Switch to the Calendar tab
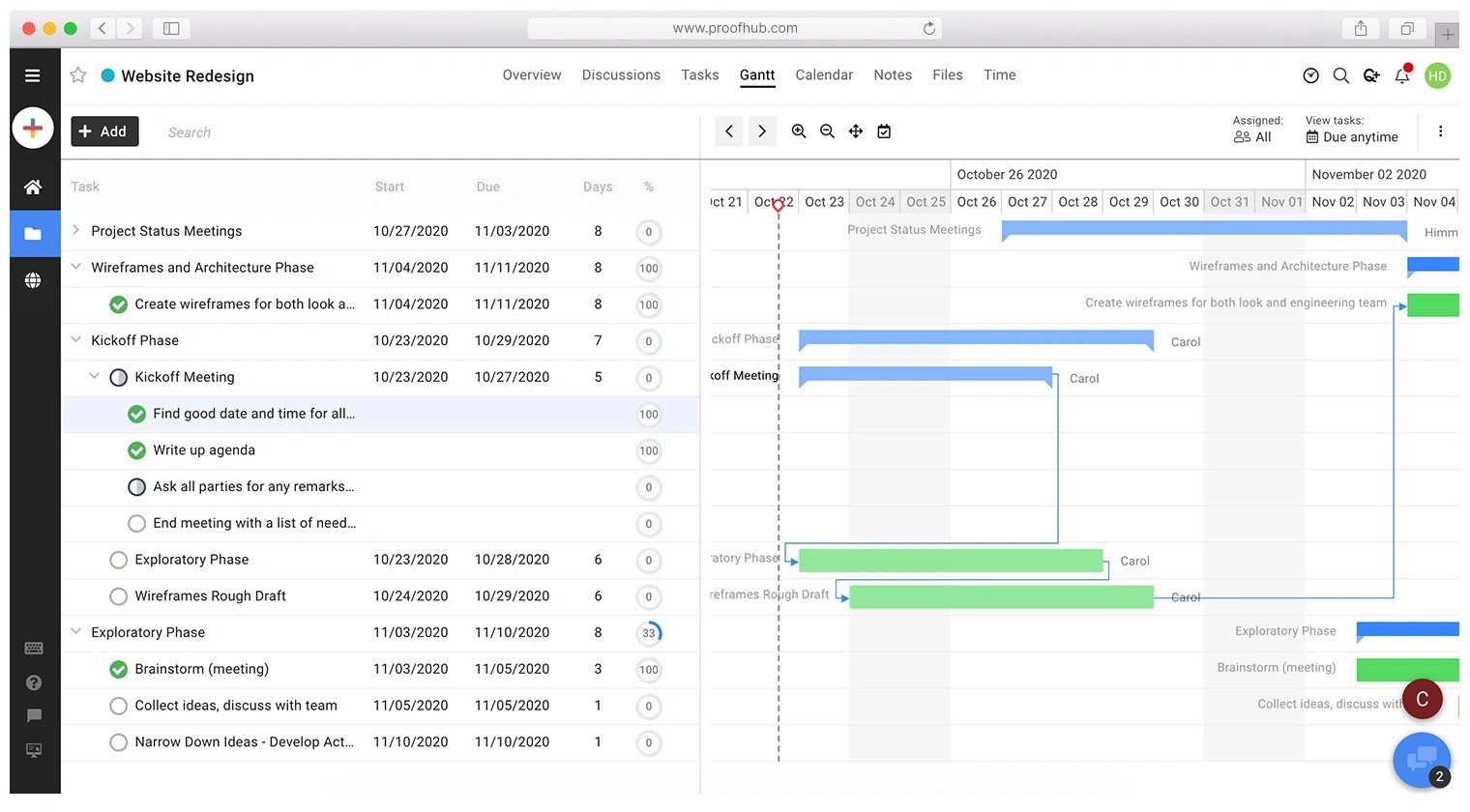Screen dimensions: 1470x812 [824, 75]
